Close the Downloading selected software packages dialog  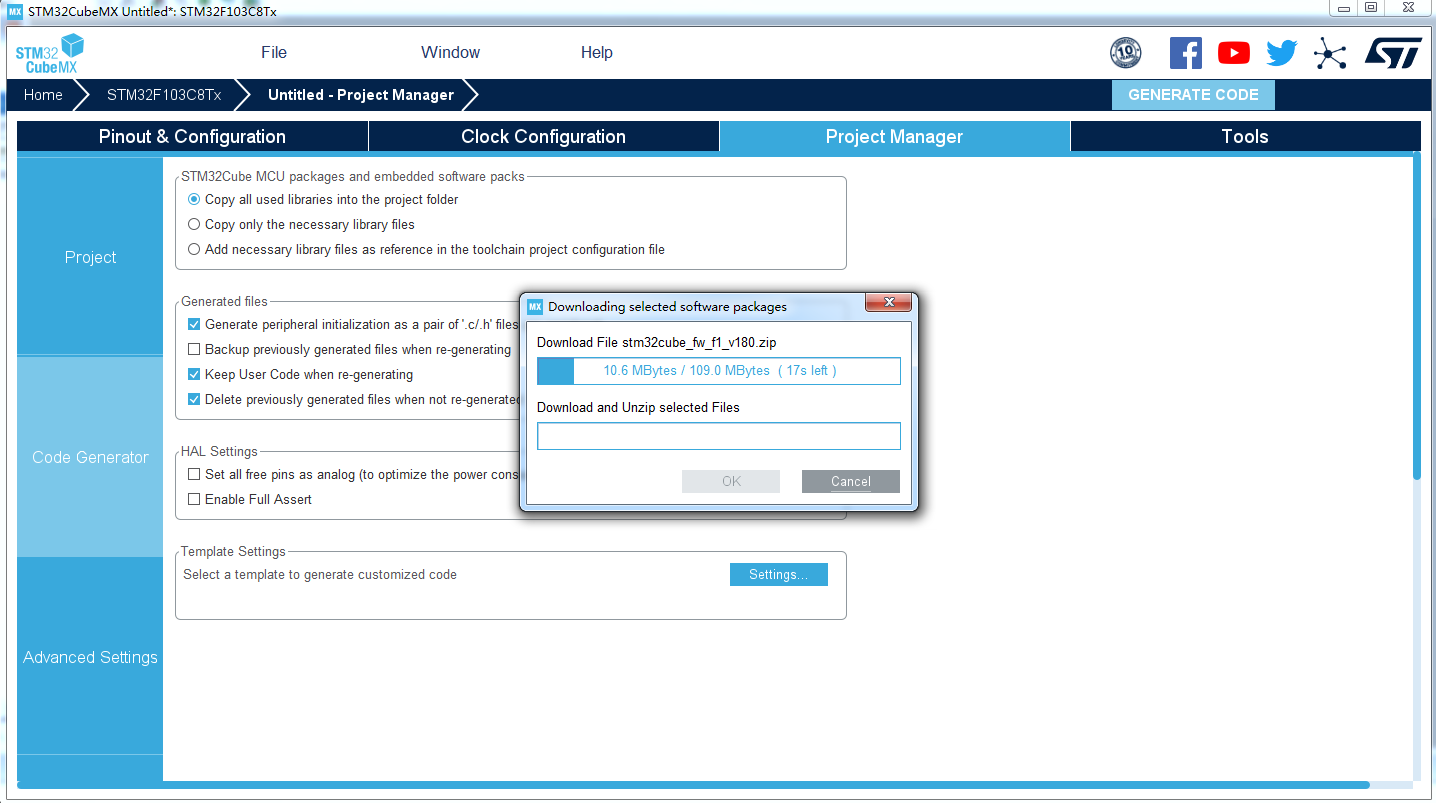pos(887,302)
